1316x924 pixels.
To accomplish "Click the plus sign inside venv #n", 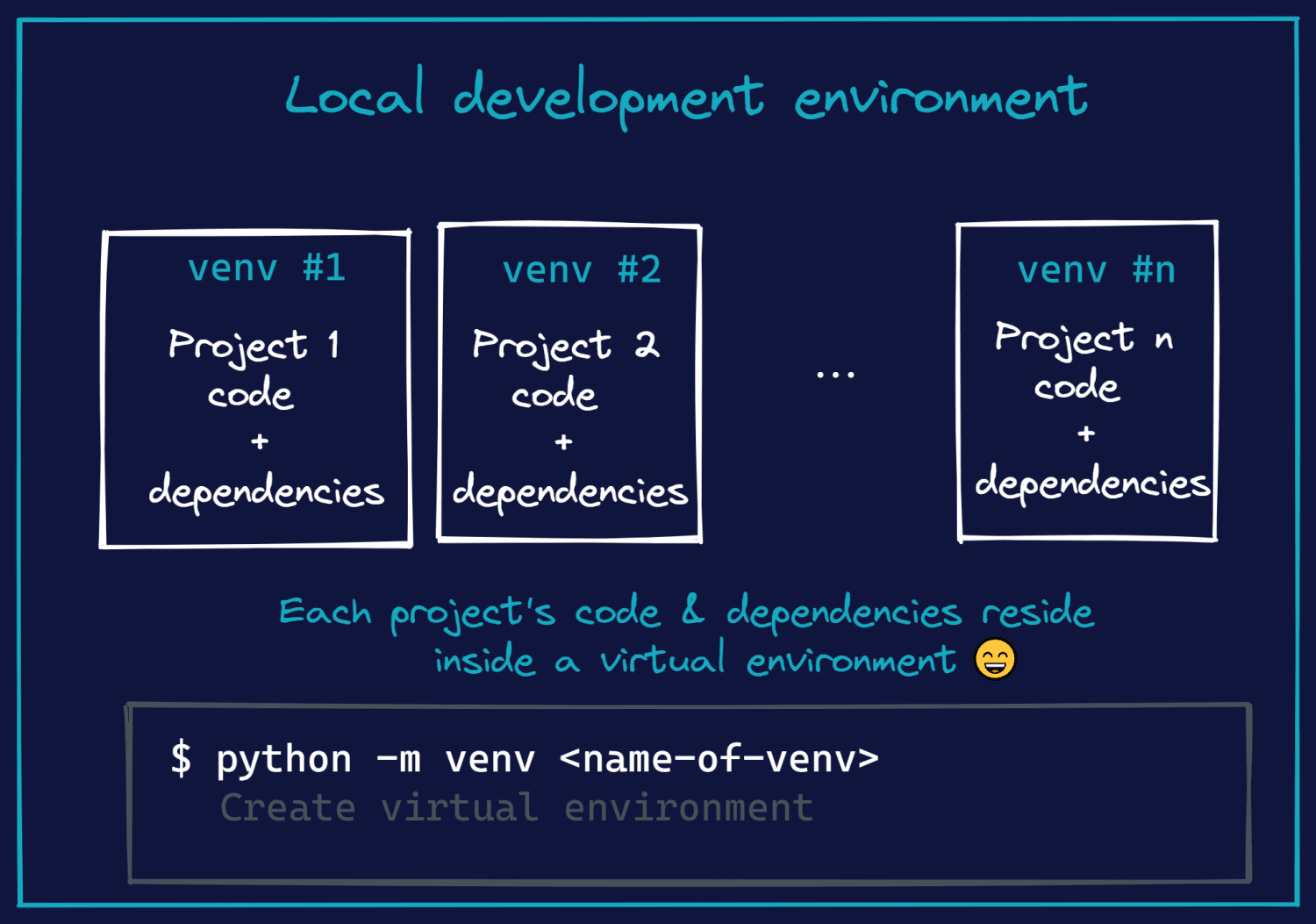I will (1085, 432).
